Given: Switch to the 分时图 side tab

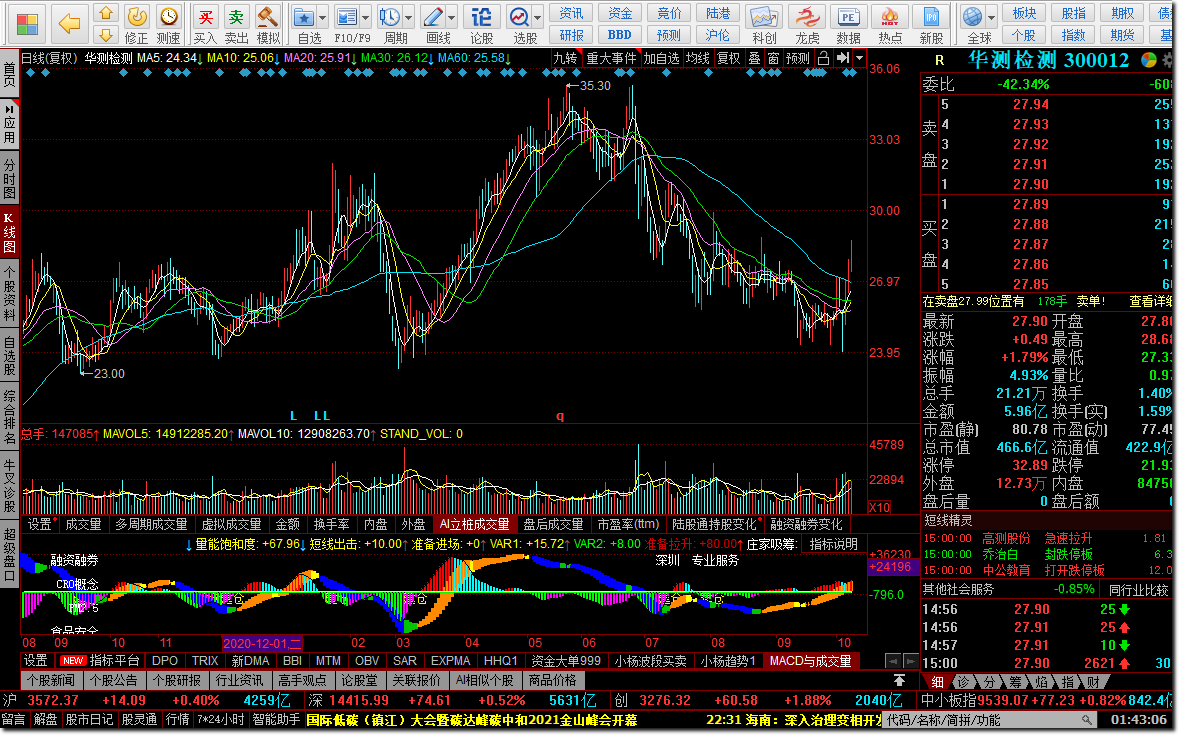Looking at the screenshot, I should [x=9, y=177].
